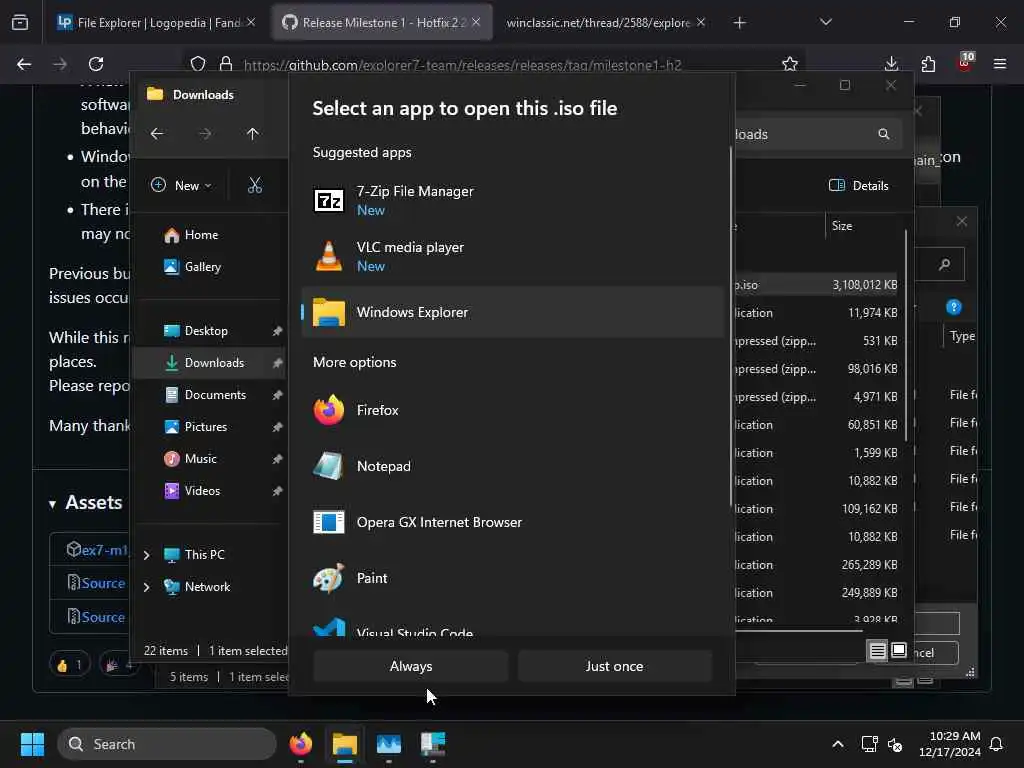Click the taskbar Search box
1024x768 pixels.
167,744
